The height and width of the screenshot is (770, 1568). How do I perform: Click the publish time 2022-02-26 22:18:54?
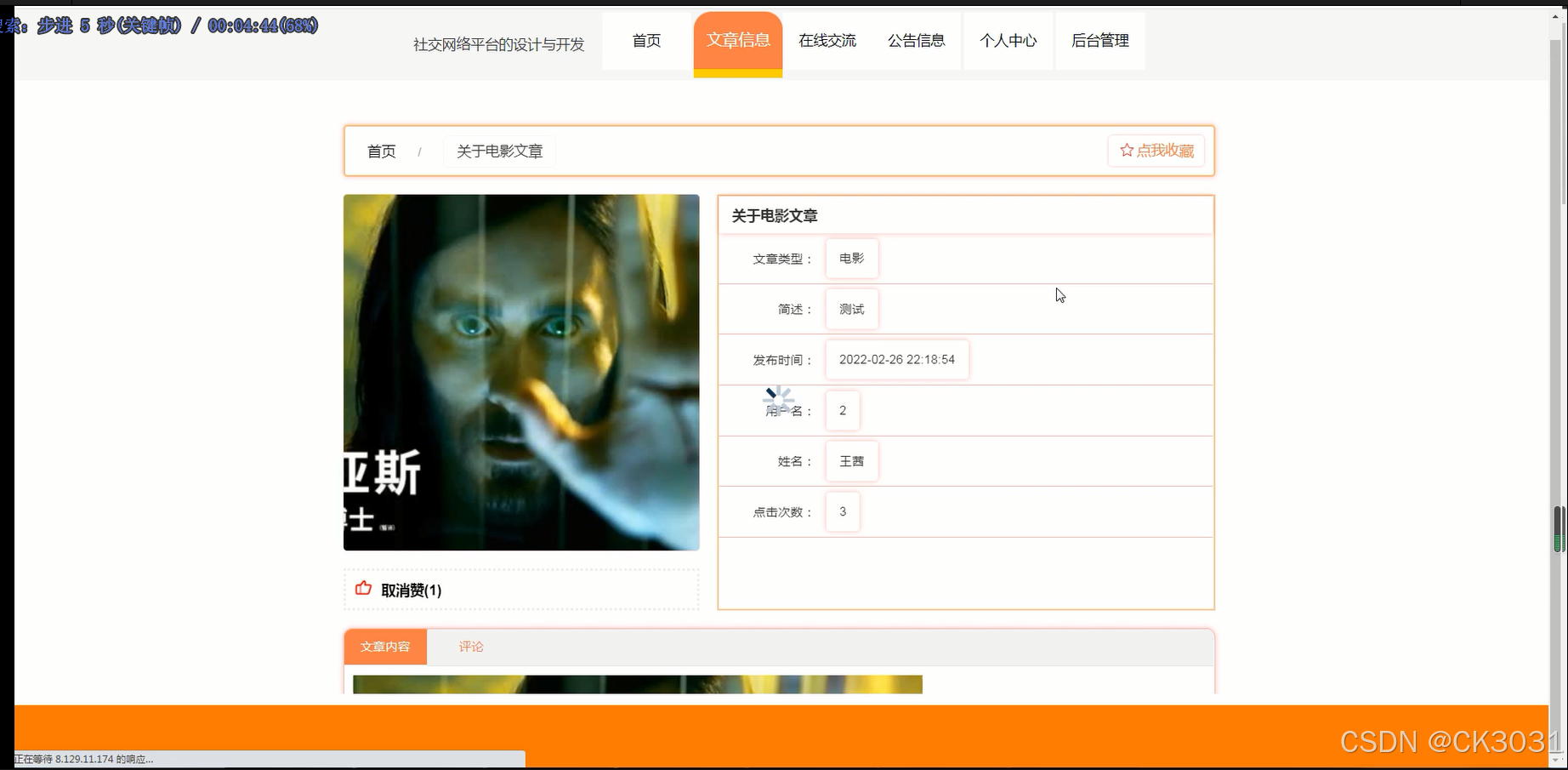click(897, 359)
